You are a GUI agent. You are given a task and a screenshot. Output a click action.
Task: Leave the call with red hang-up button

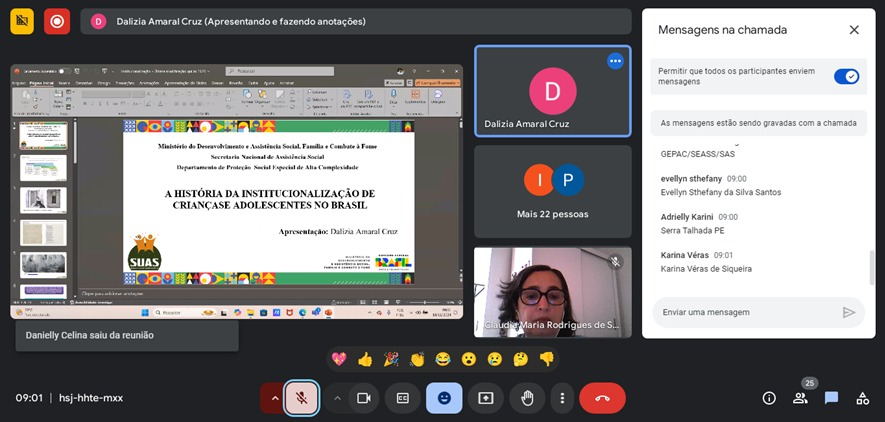click(602, 398)
